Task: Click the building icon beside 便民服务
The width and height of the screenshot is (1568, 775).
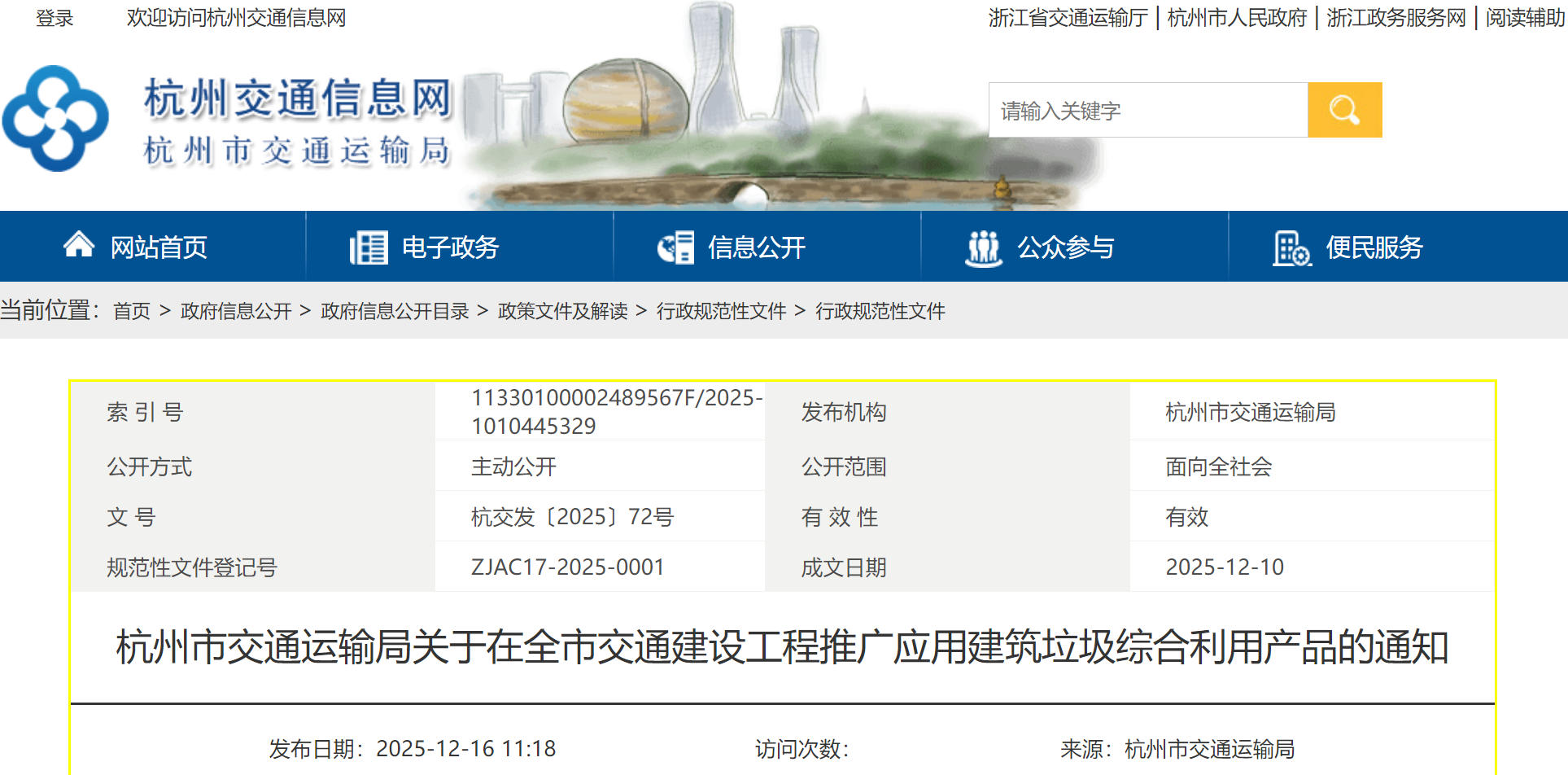Action: click(x=1291, y=247)
